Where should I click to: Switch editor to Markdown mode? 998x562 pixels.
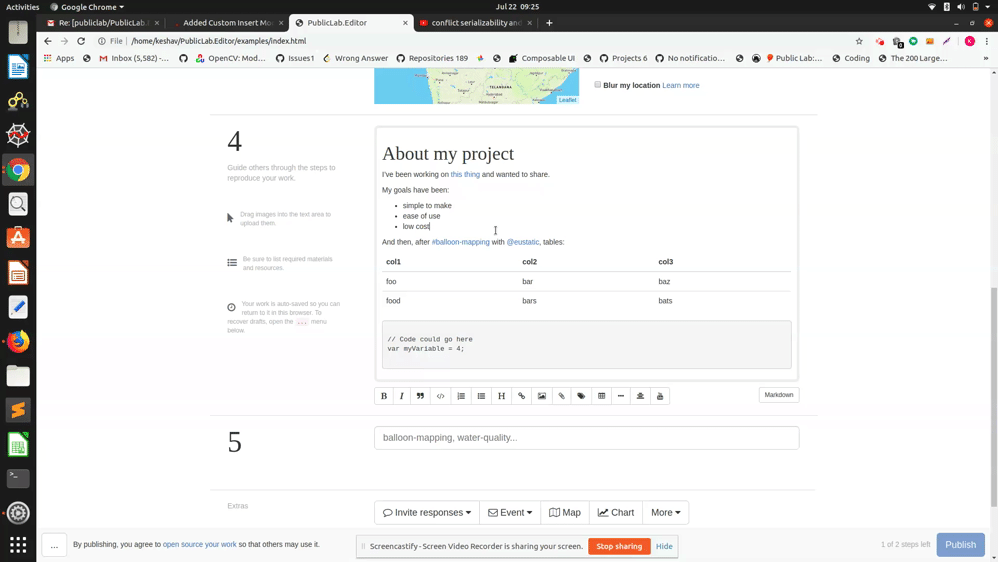pyautogui.click(x=778, y=395)
